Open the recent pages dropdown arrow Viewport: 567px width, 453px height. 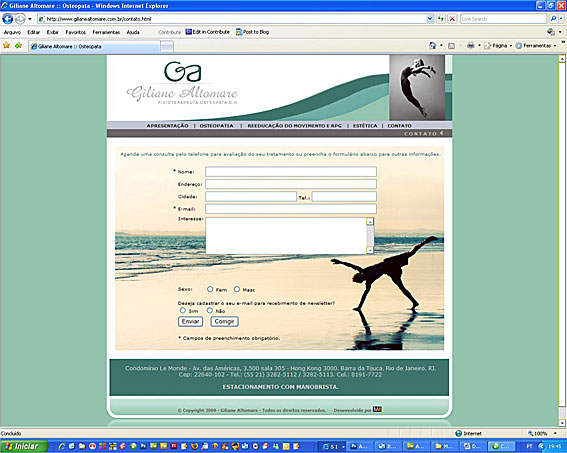[x=30, y=19]
